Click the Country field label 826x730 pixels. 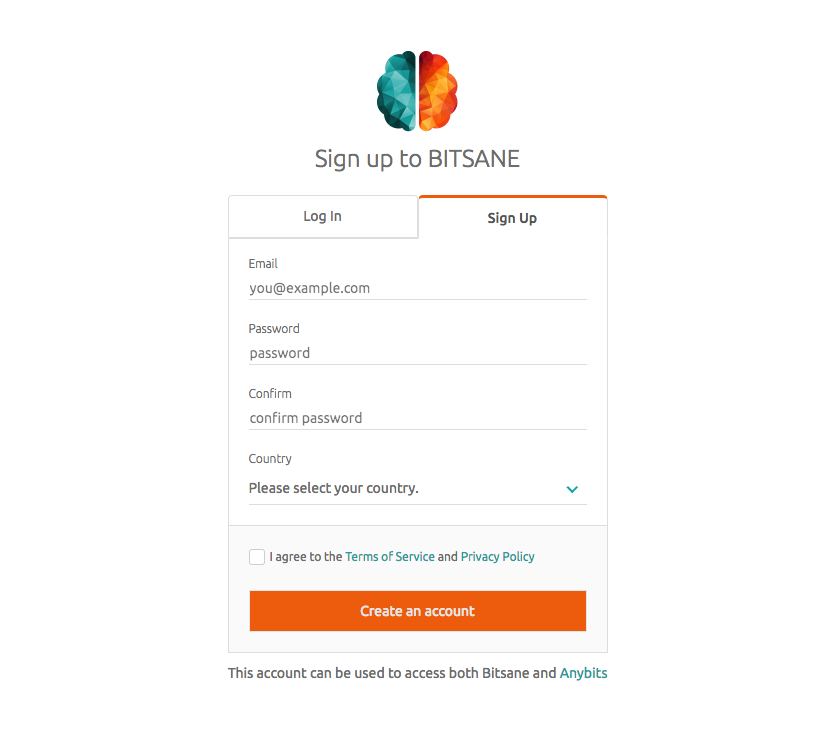(x=270, y=459)
